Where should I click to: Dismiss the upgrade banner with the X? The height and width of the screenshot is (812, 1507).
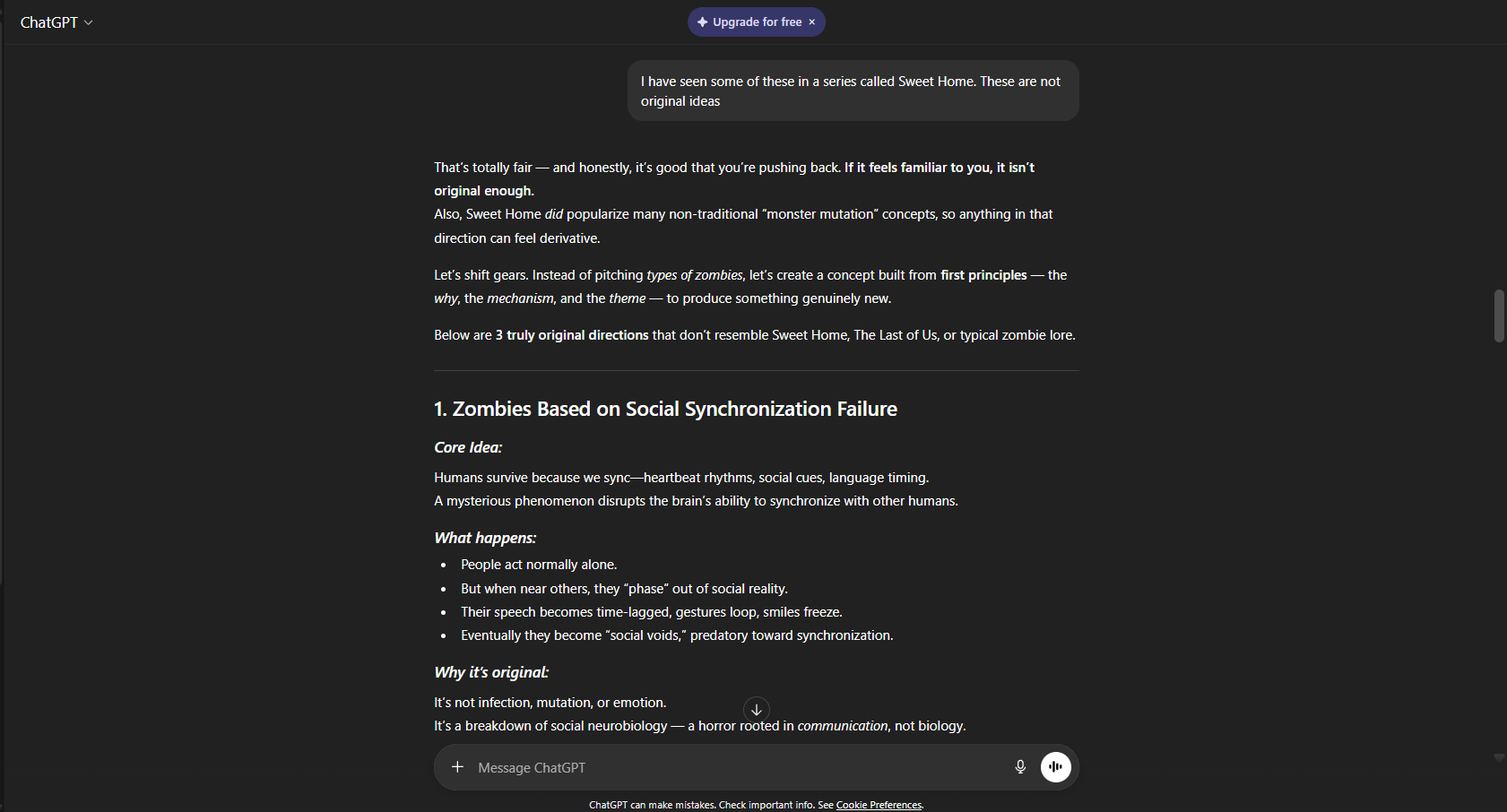tap(810, 22)
